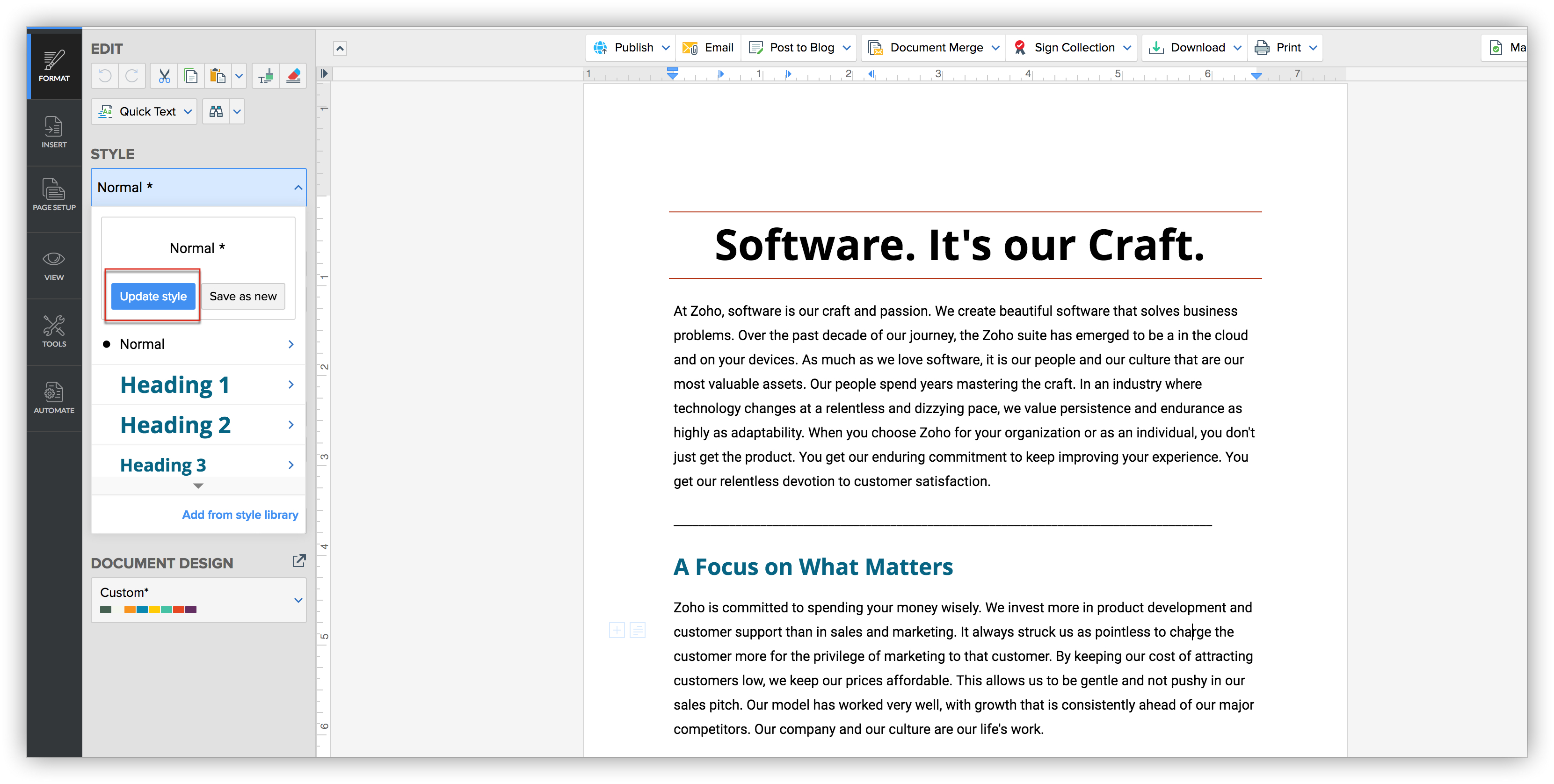Screen dimensions: 1554x784
Task: Click the Redo icon
Action: 131,76
